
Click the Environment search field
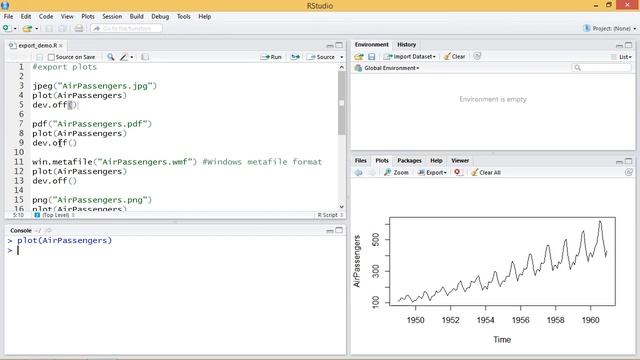coord(601,68)
